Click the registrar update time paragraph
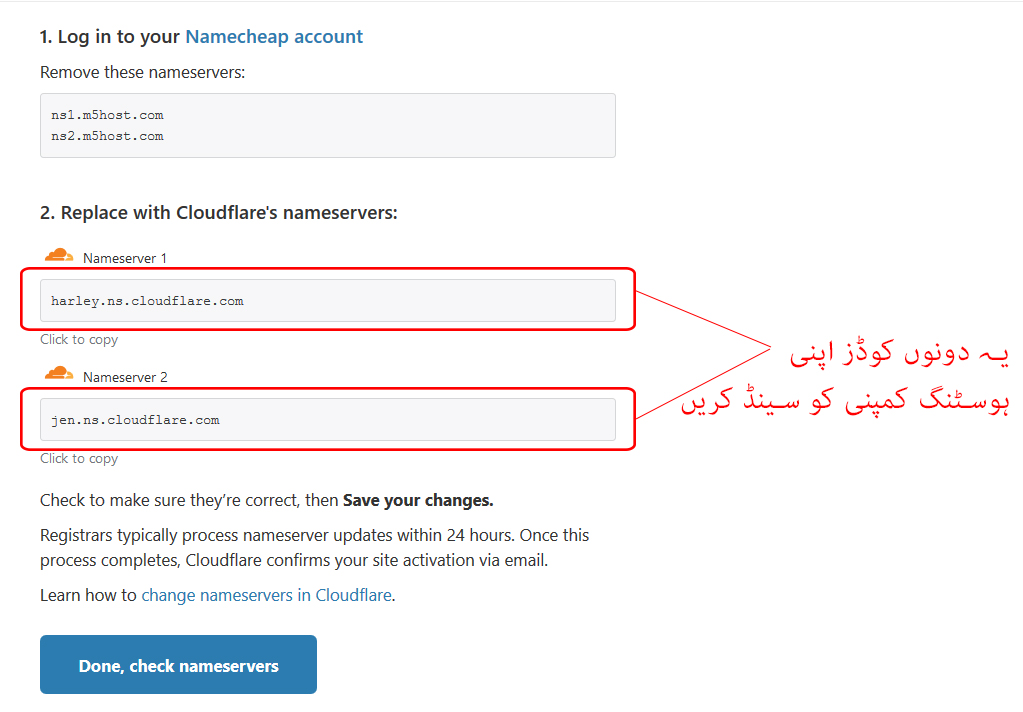The height and width of the screenshot is (712, 1023). click(314, 548)
